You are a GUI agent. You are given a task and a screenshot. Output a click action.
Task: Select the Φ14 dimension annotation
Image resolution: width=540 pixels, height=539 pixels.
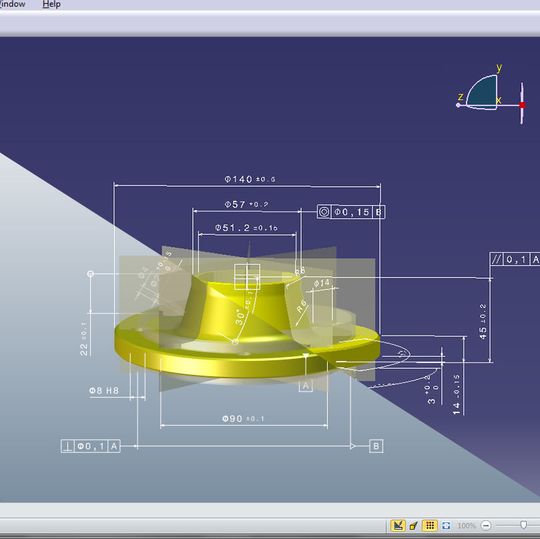click(322, 283)
